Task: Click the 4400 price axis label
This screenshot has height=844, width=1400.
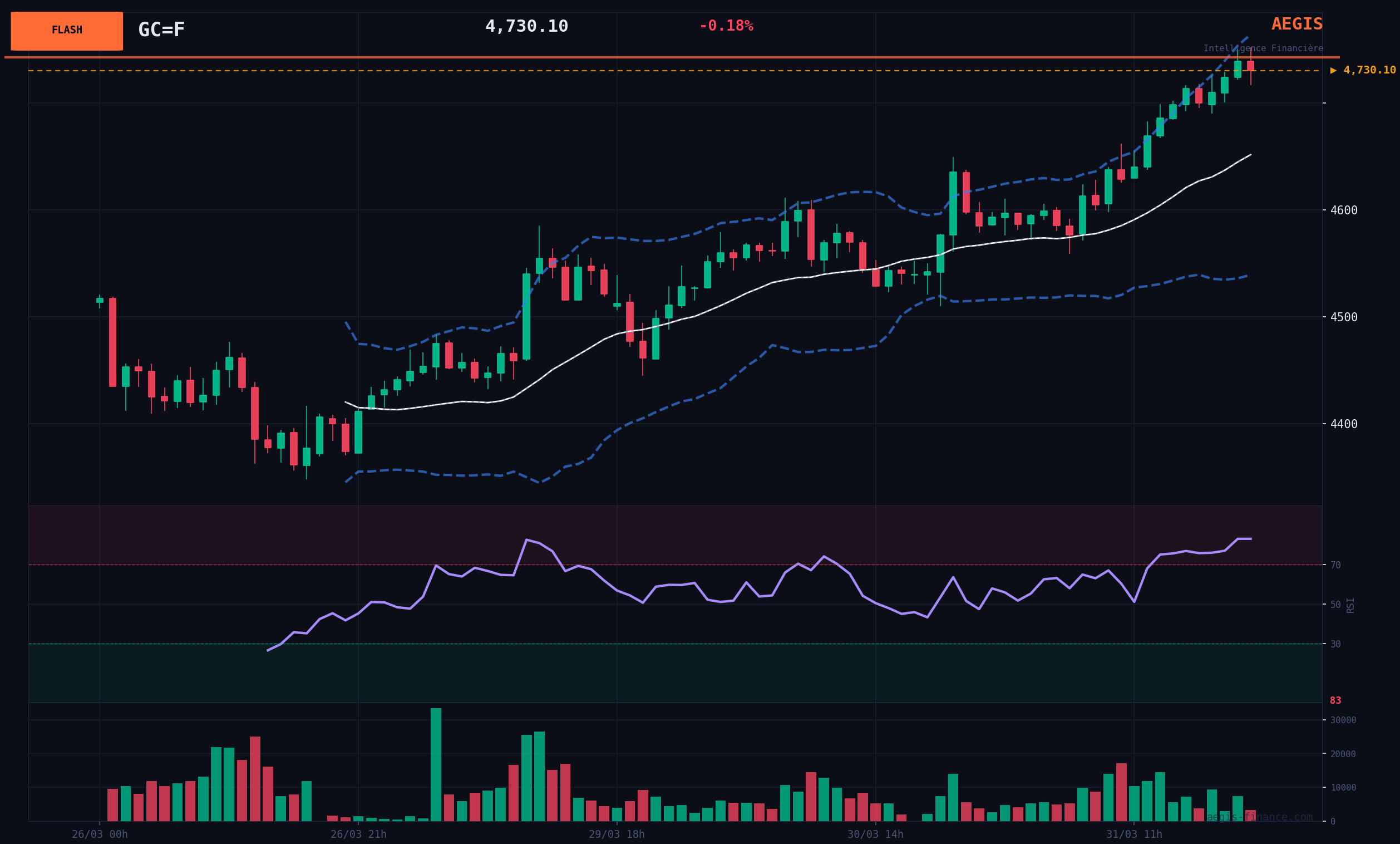Action: pyautogui.click(x=1344, y=424)
